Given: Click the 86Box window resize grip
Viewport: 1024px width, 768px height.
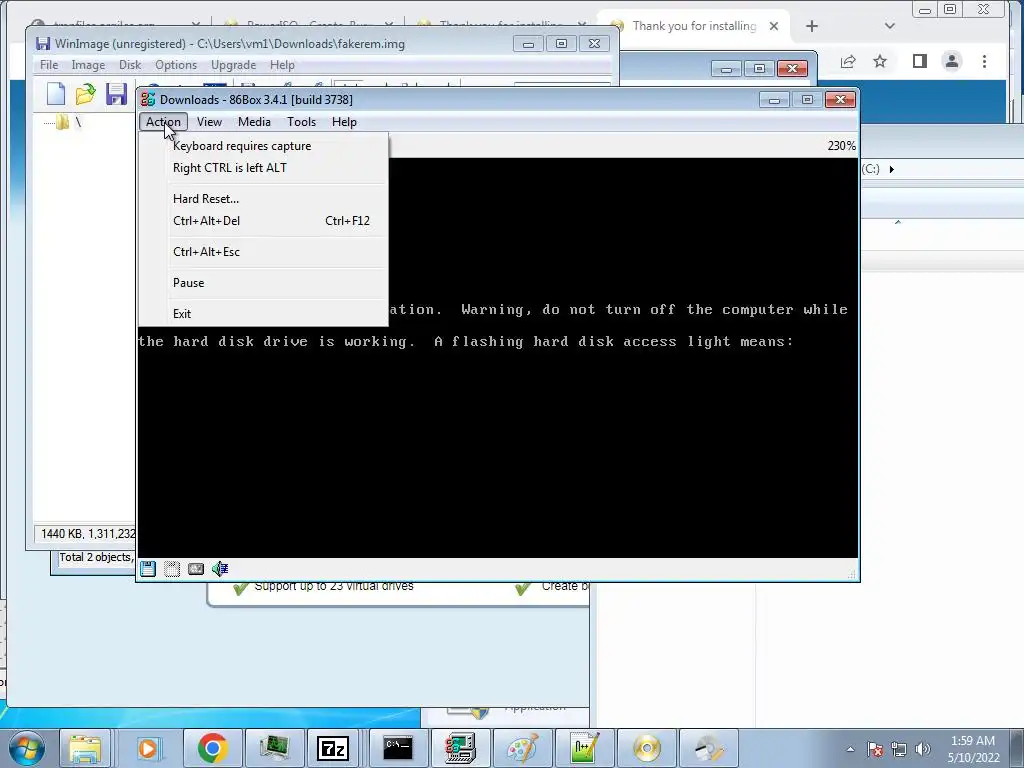Looking at the screenshot, I should tap(852, 574).
